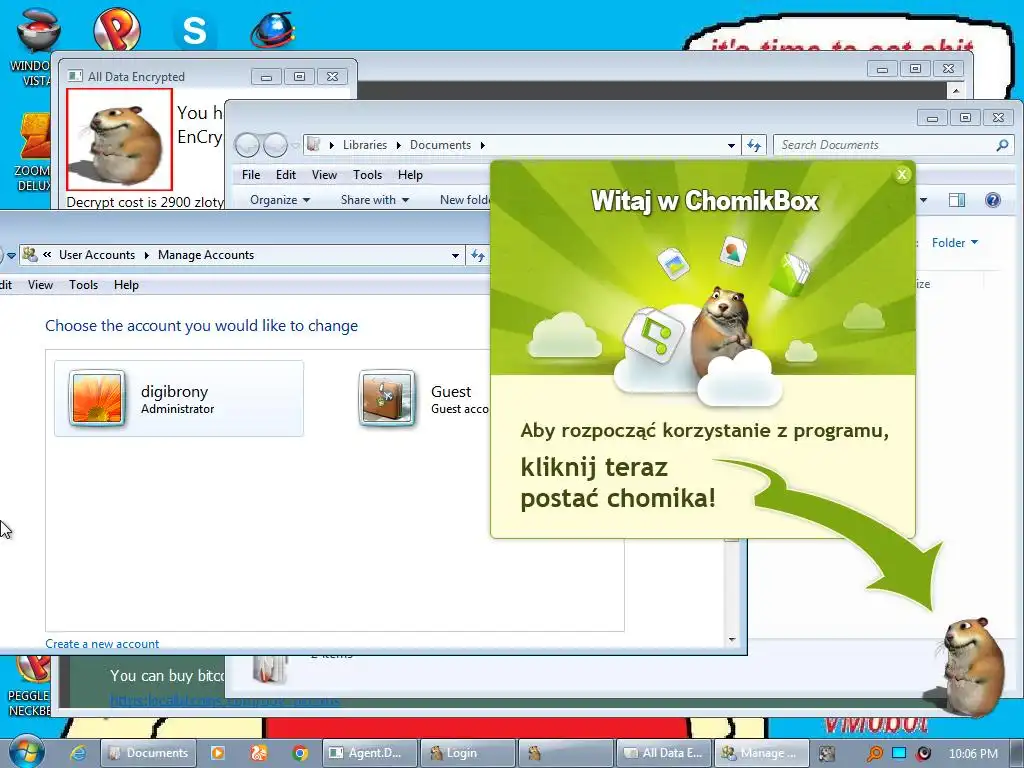Click the taskbar clock showing 10:06 PM
This screenshot has width=1024, height=768.
click(973, 754)
